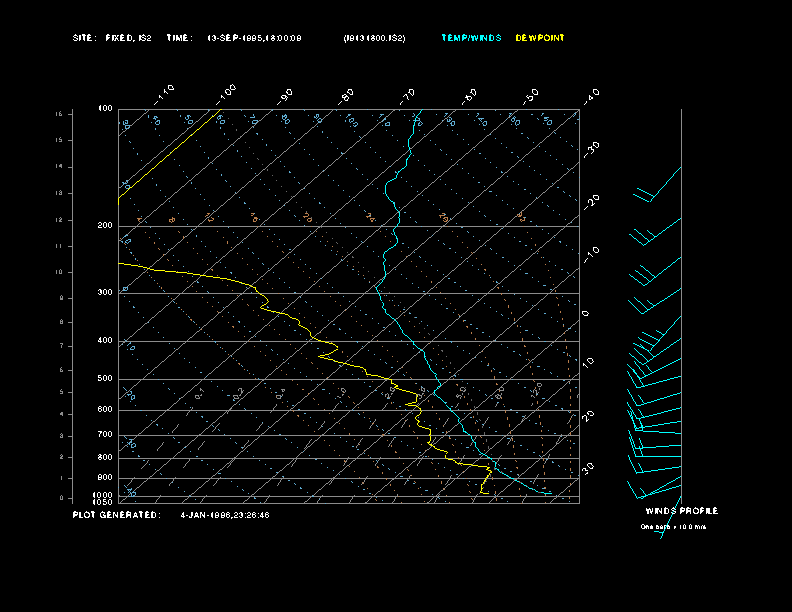
Task: Click the 1000 pressure axis label
Action: click(x=103, y=495)
